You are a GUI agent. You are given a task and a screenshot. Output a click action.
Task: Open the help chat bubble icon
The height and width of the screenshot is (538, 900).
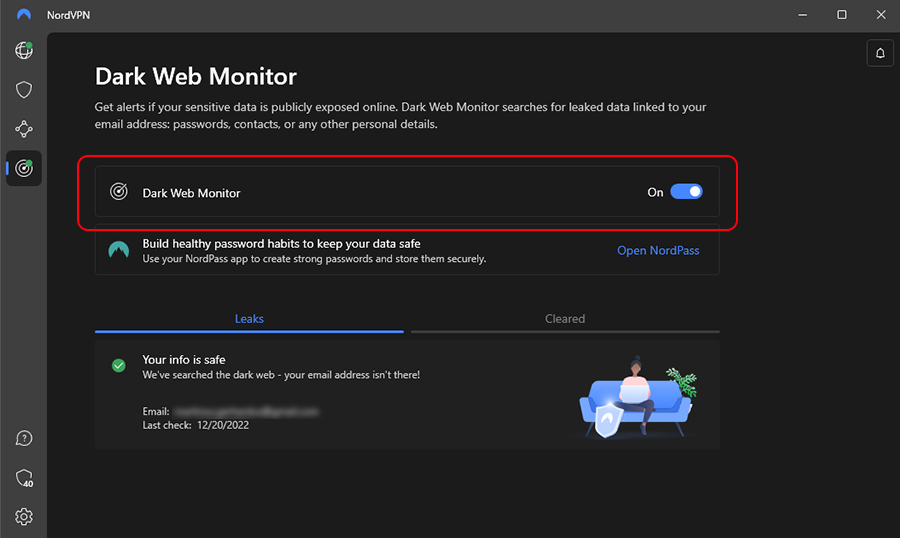tap(24, 439)
